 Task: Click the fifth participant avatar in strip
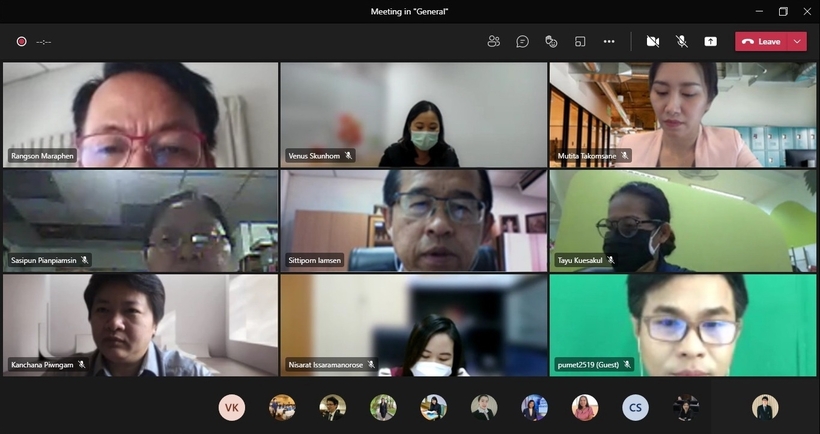click(434, 408)
